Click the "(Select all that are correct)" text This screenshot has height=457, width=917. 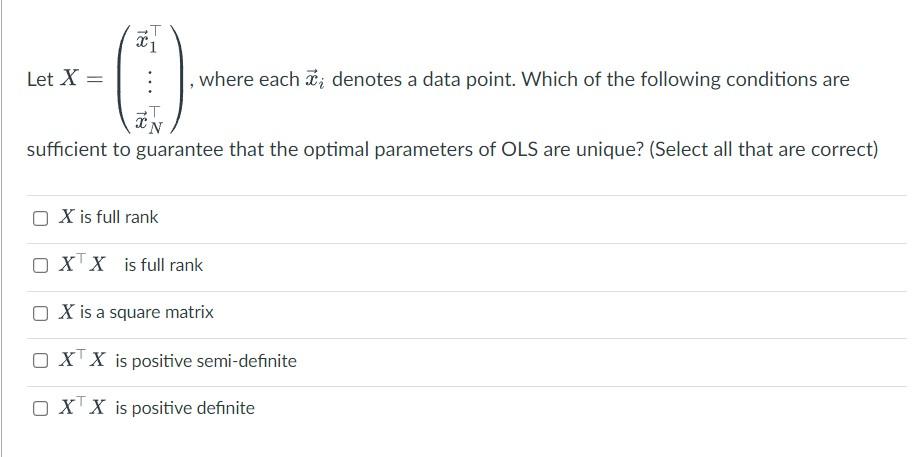point(764,150)
